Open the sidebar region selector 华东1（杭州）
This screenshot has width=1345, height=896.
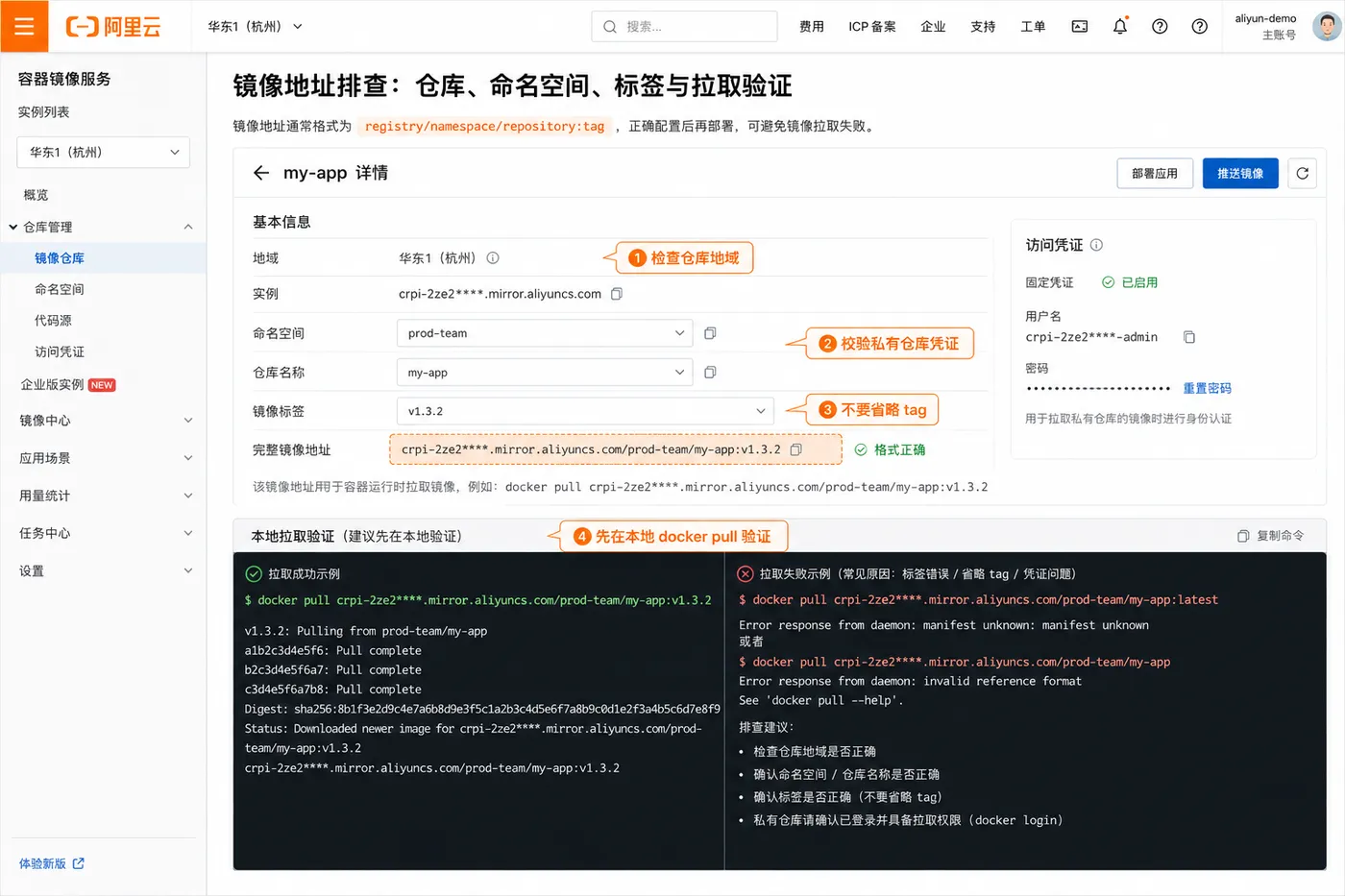click(104, 152)
